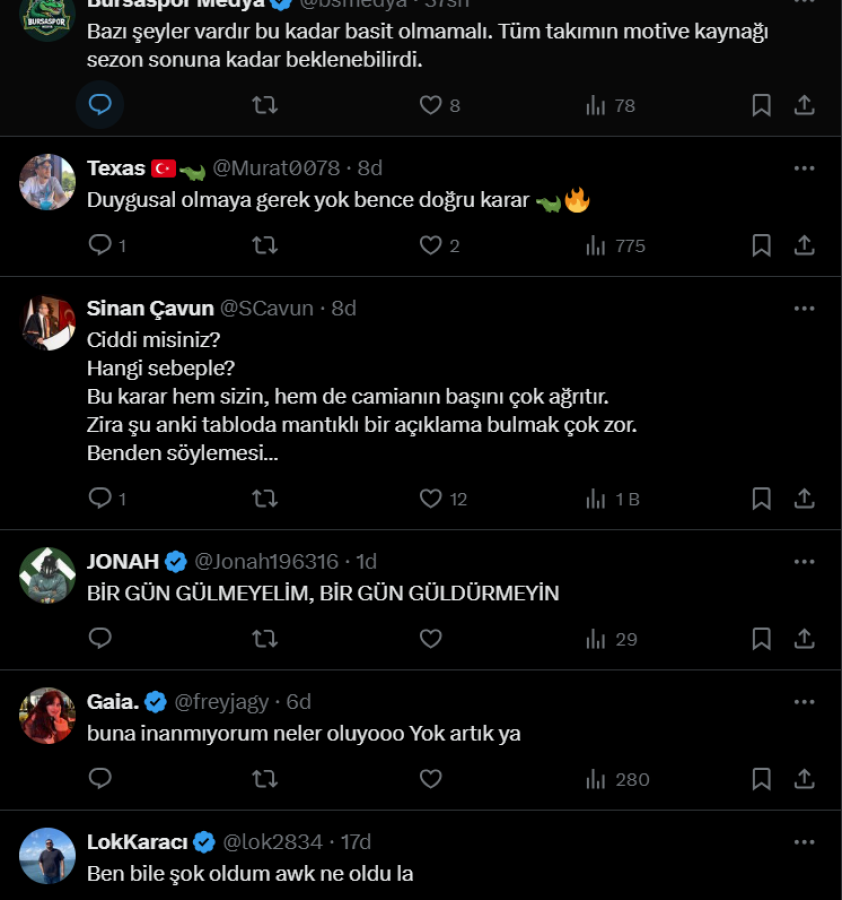Click Texas user's avatar
This screenshot has height=900, width=842.
pos(48,182)
